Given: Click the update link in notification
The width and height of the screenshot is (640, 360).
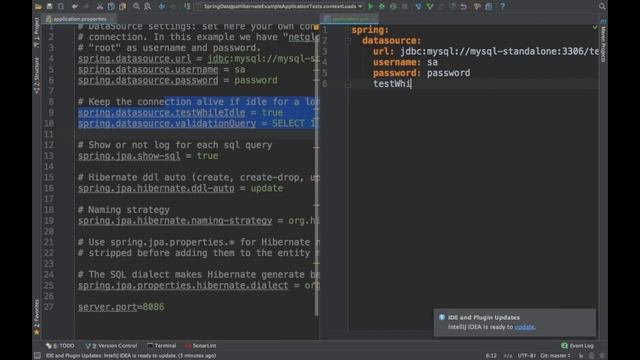Looking at the screenshot, I should [524, 327].
